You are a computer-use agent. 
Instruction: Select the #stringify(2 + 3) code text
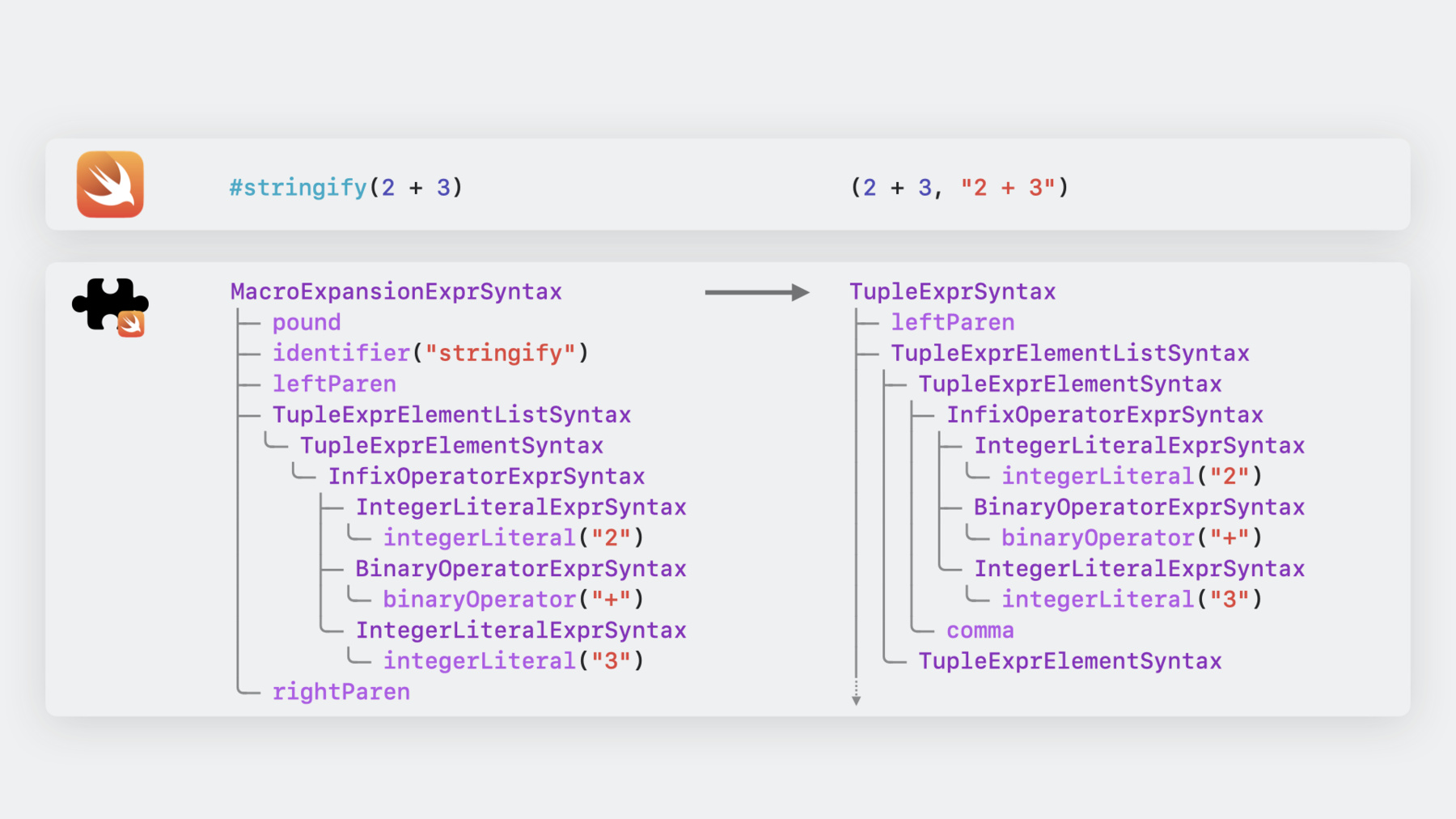click(x=346, y=188)
